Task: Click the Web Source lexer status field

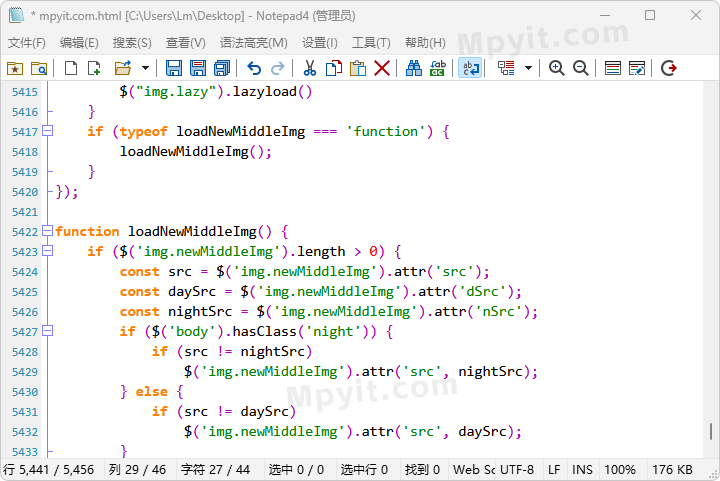Action: (474, 470)
